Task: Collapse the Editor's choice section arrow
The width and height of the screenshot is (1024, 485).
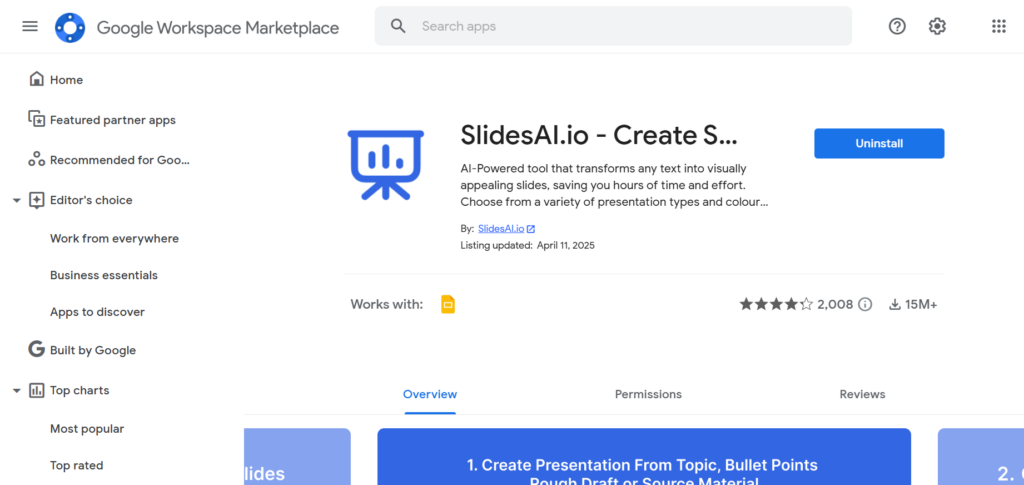Action: point(16,200)
